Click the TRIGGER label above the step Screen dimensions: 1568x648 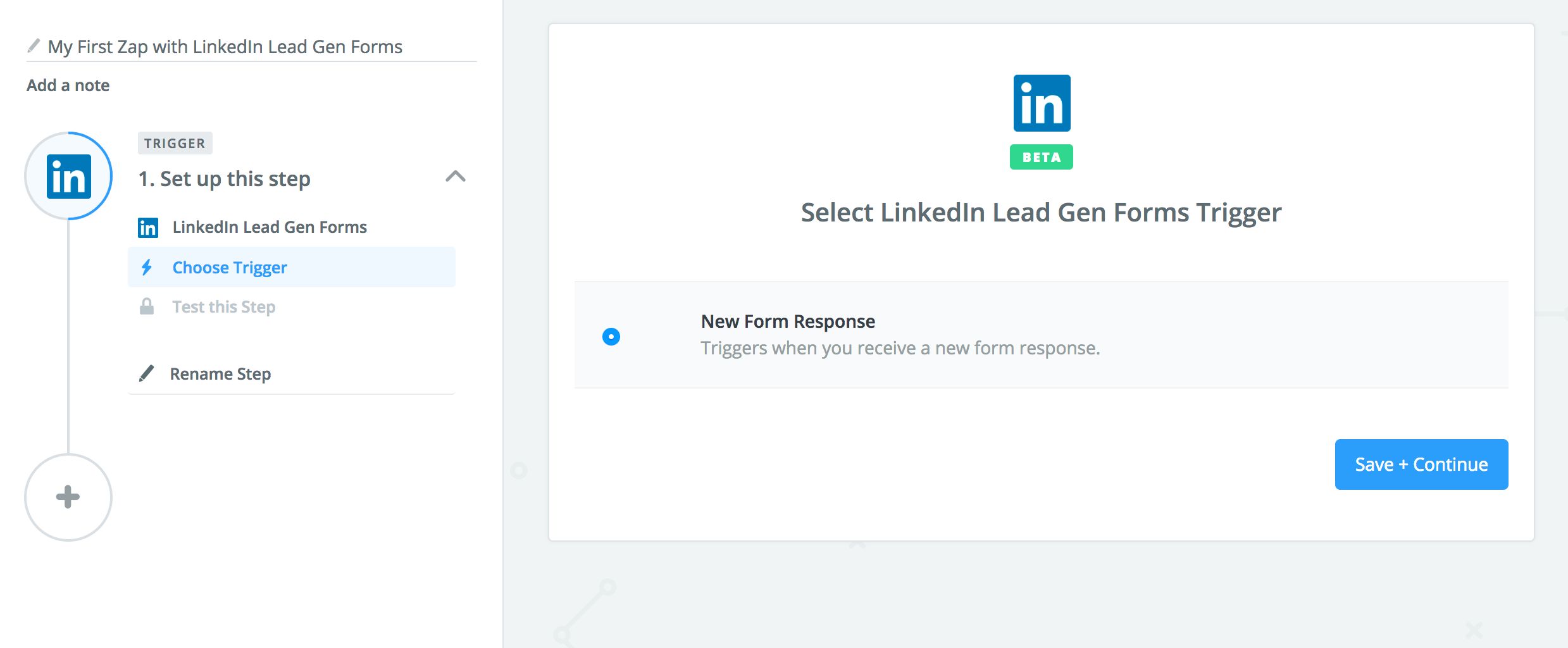175,142
